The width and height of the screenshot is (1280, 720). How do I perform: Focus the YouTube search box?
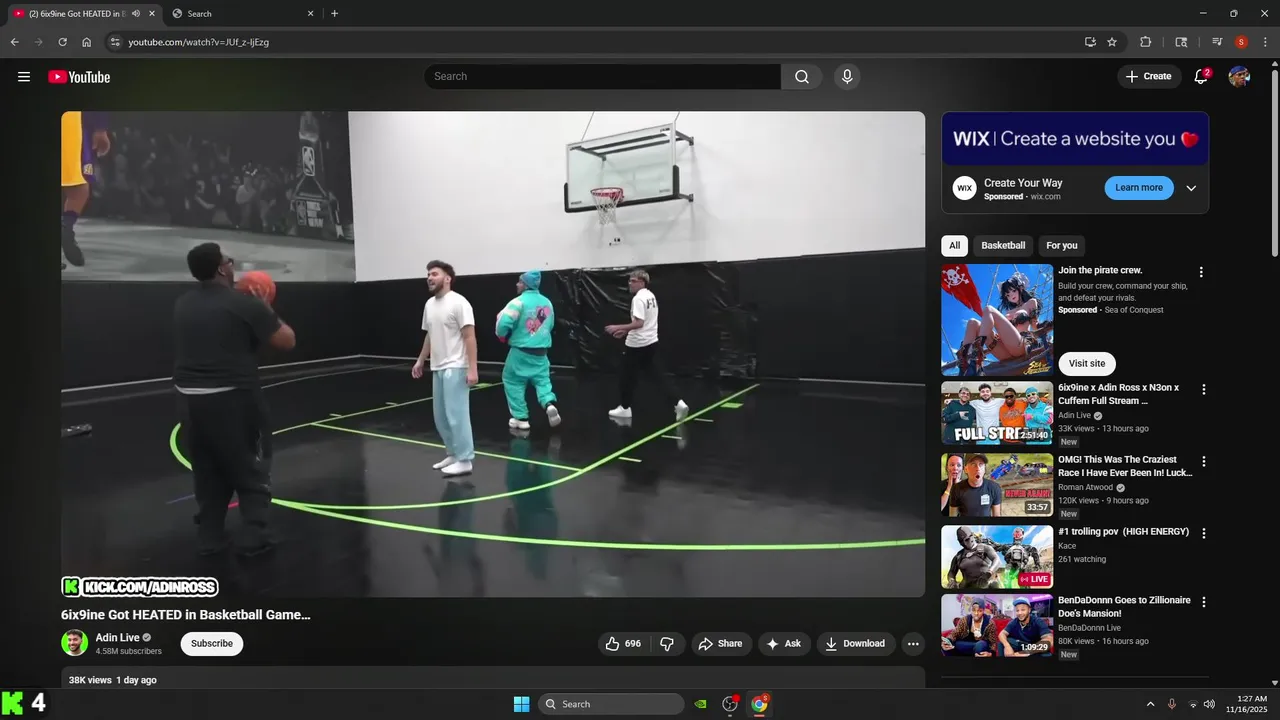click(602, 77)
